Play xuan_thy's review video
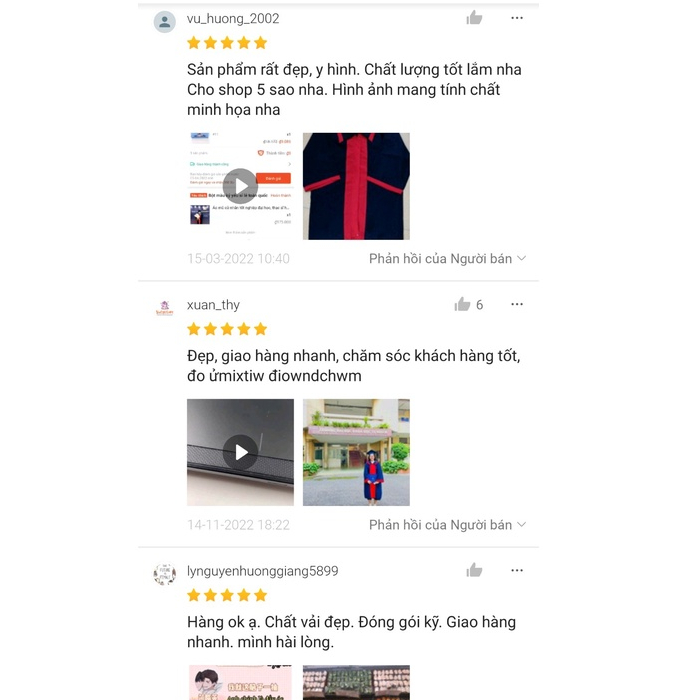The image size is (700, 700). tap(240, 452)
